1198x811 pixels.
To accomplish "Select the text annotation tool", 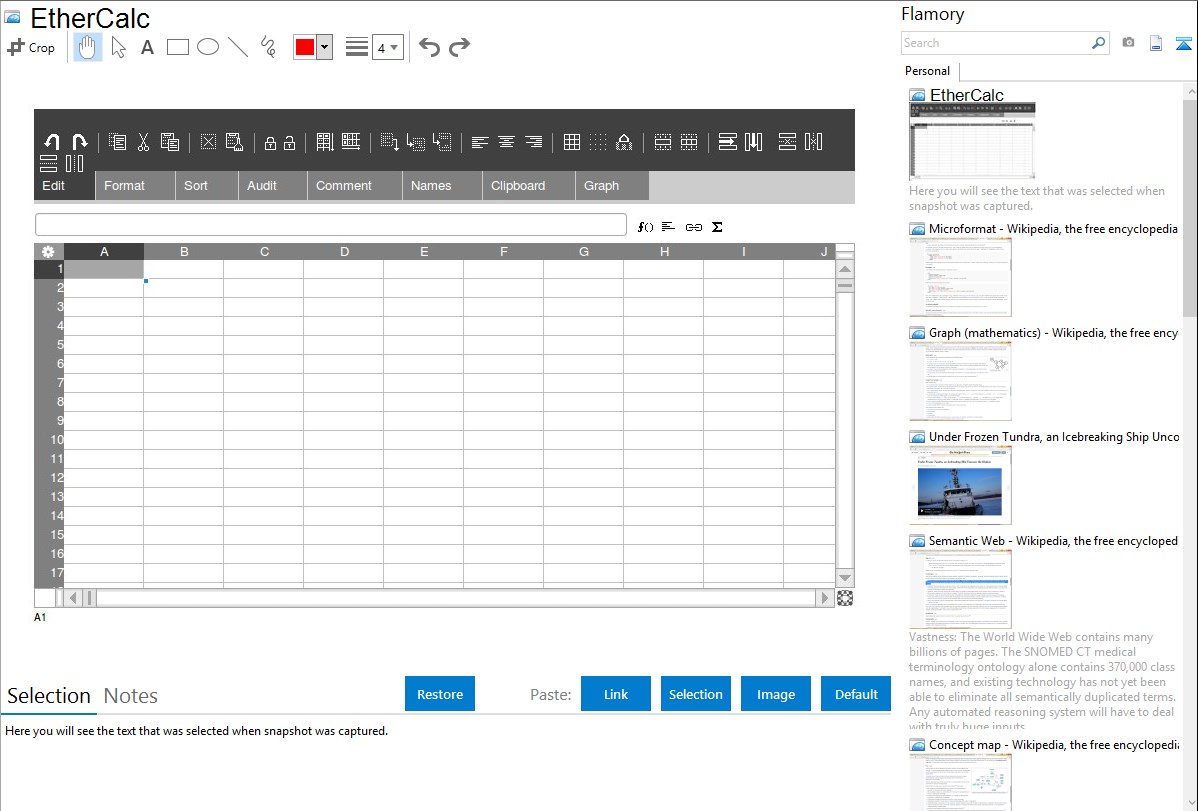I will tap(147, 47).
